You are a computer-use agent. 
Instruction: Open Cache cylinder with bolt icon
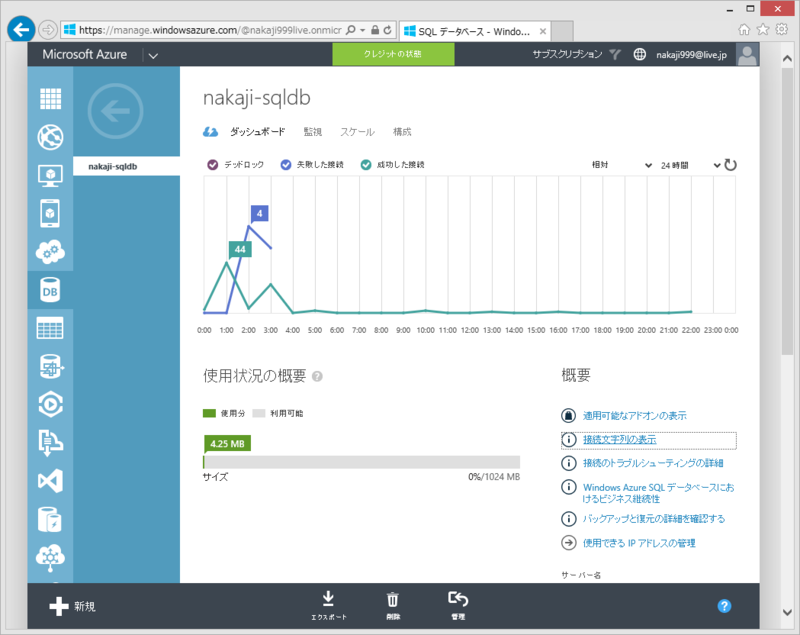pos(50,519)
